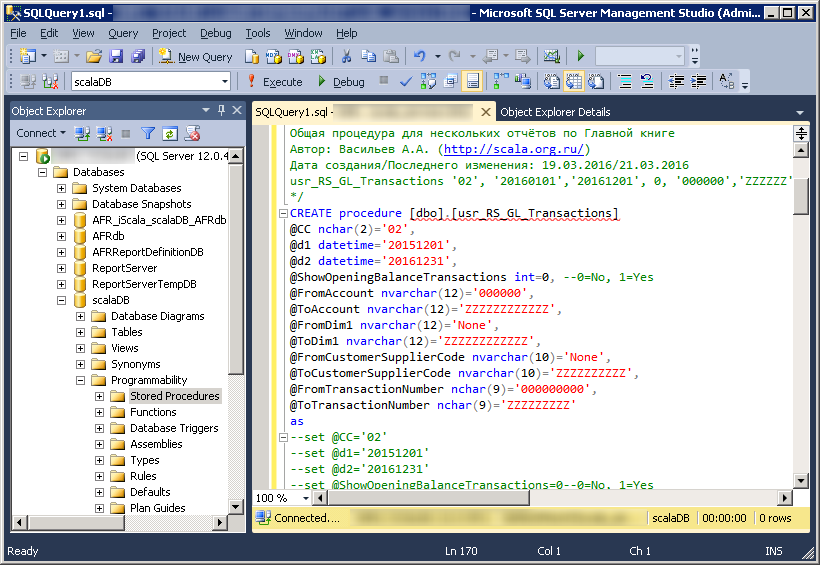Image resolution: width=820 pixels, height=565 pixels.
Task: Open the 100 % zoom dropdown
Action: [305, 498]
